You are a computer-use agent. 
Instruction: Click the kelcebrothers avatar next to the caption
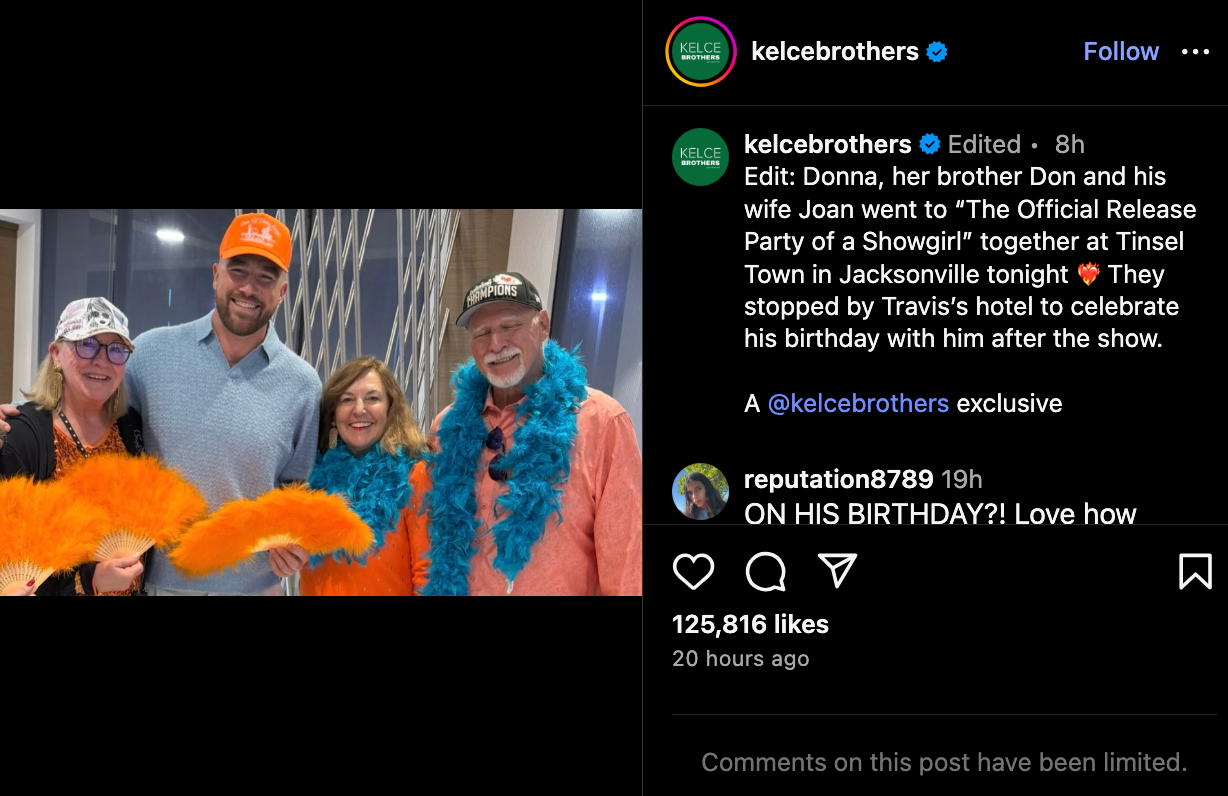pyautogui.click(x=701, y=157)
